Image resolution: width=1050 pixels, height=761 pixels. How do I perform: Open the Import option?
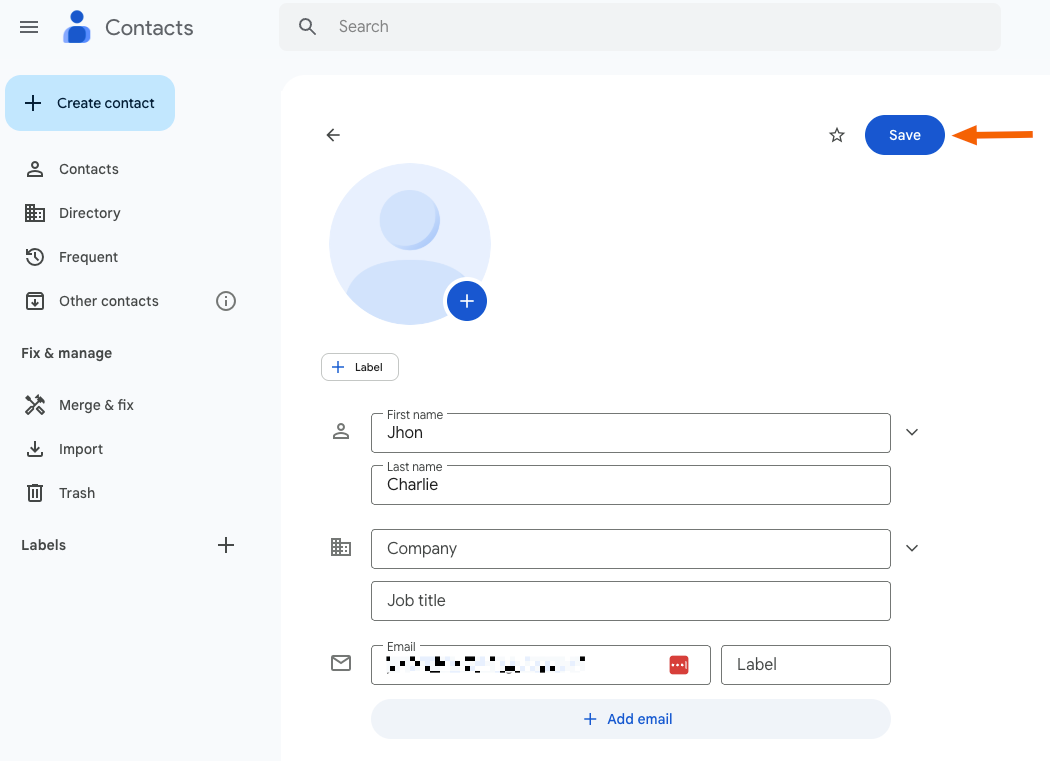click(80, 449)
